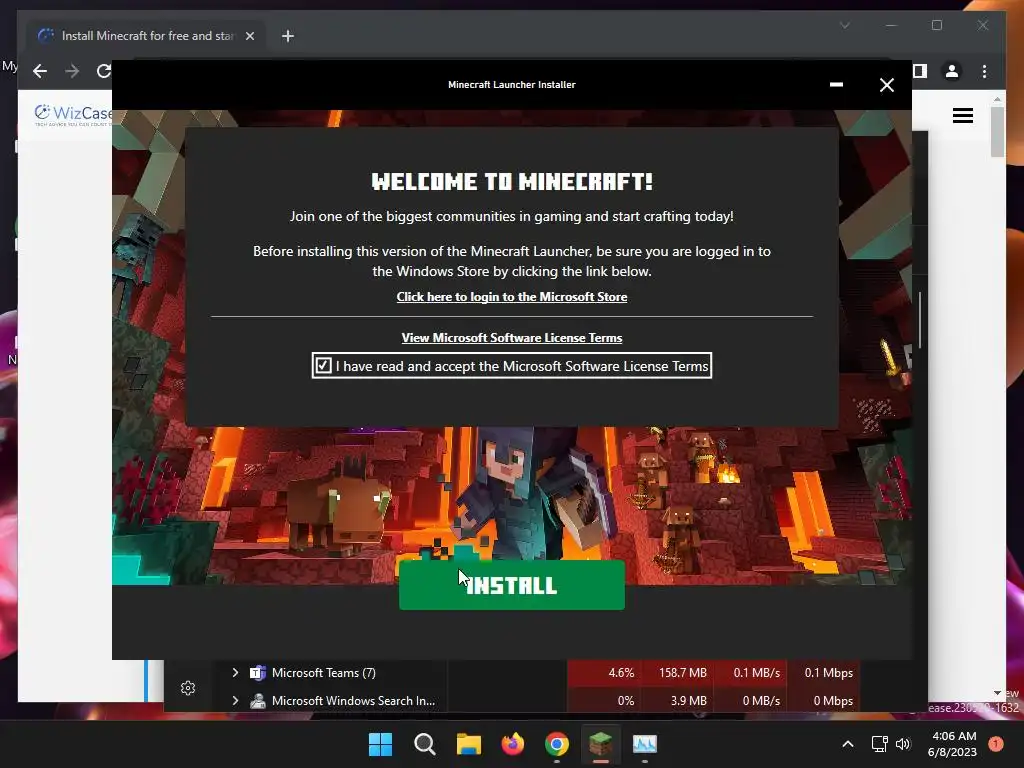Click the green INSTALL button
Screen dimensions: 1024x768
coord(511,584)
